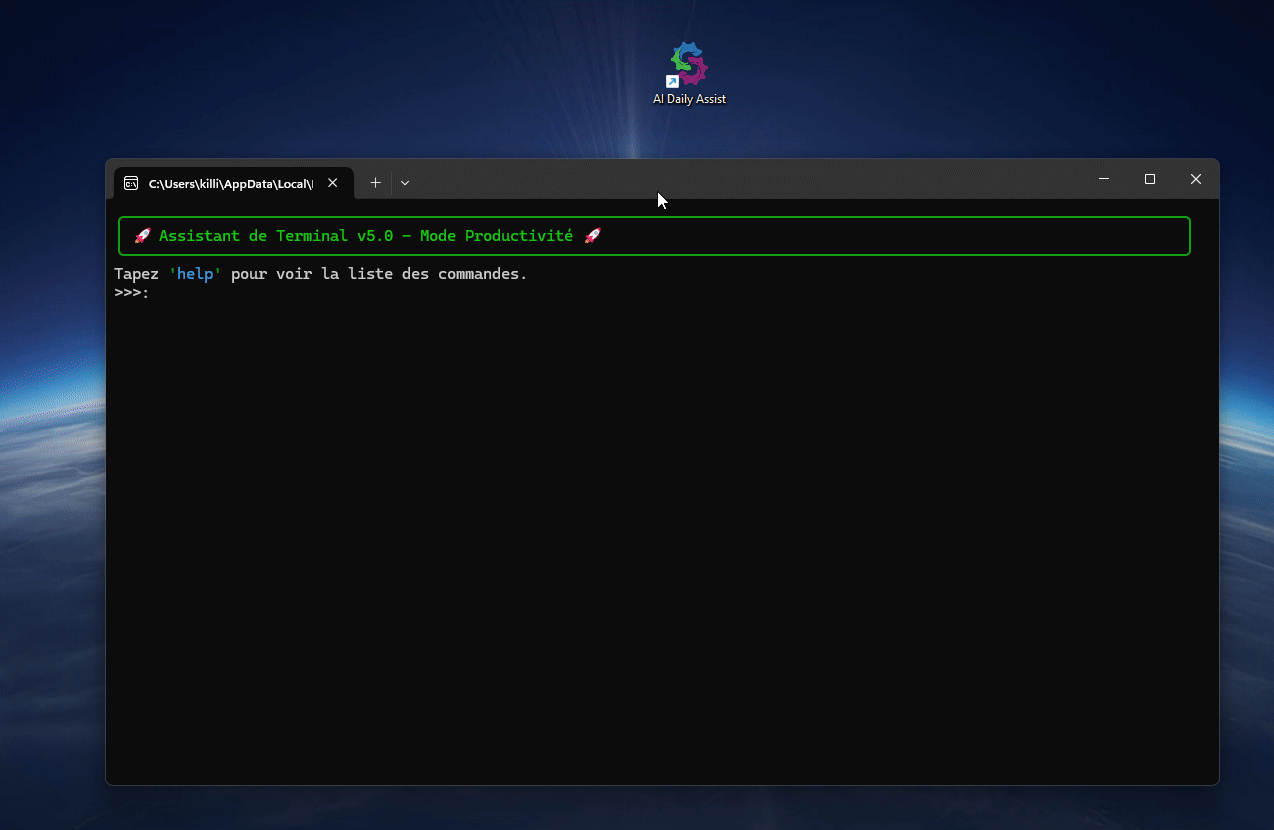Open the AI Daily Assist desktop shortcut

(x=688, y=66)
